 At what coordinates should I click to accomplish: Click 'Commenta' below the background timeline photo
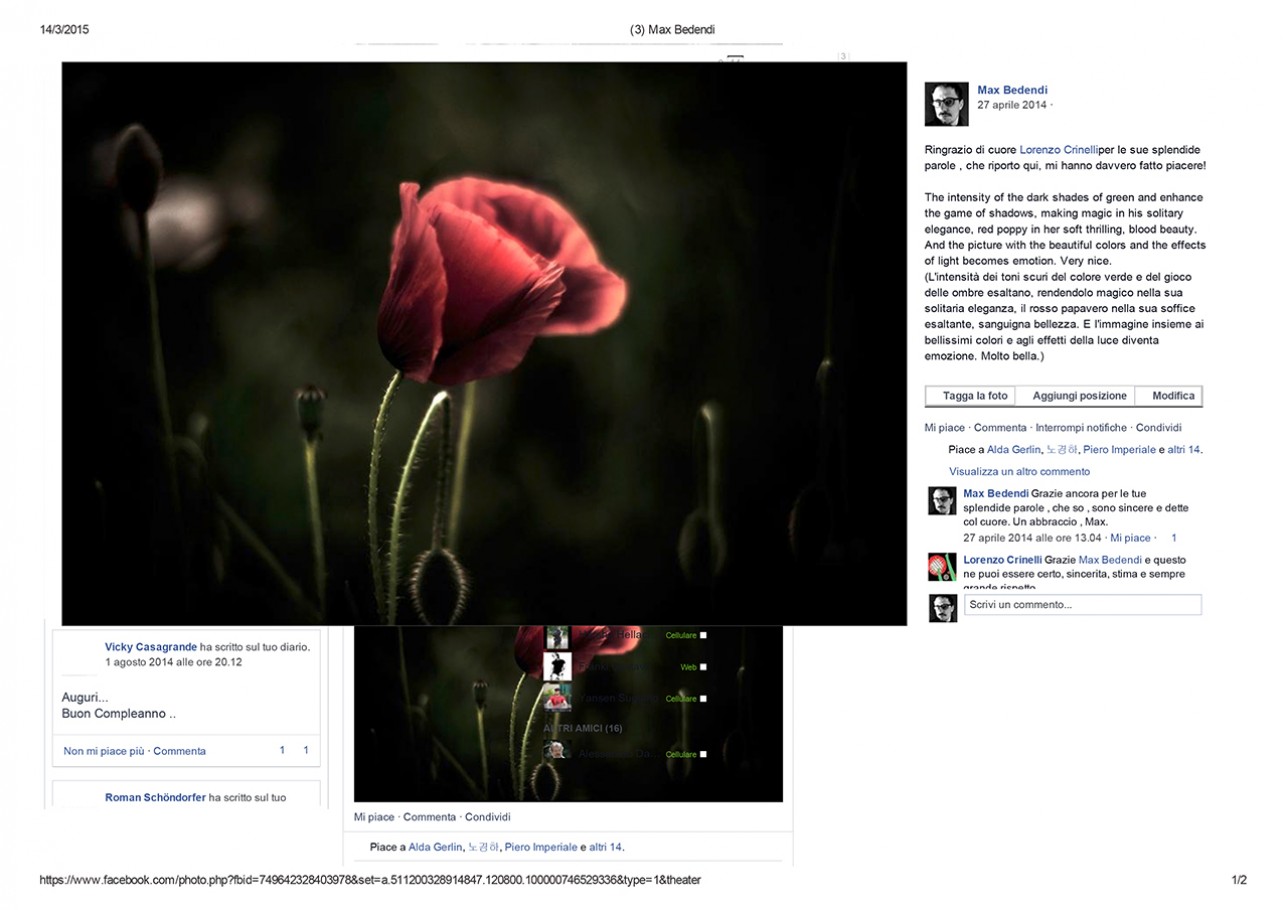429,817
